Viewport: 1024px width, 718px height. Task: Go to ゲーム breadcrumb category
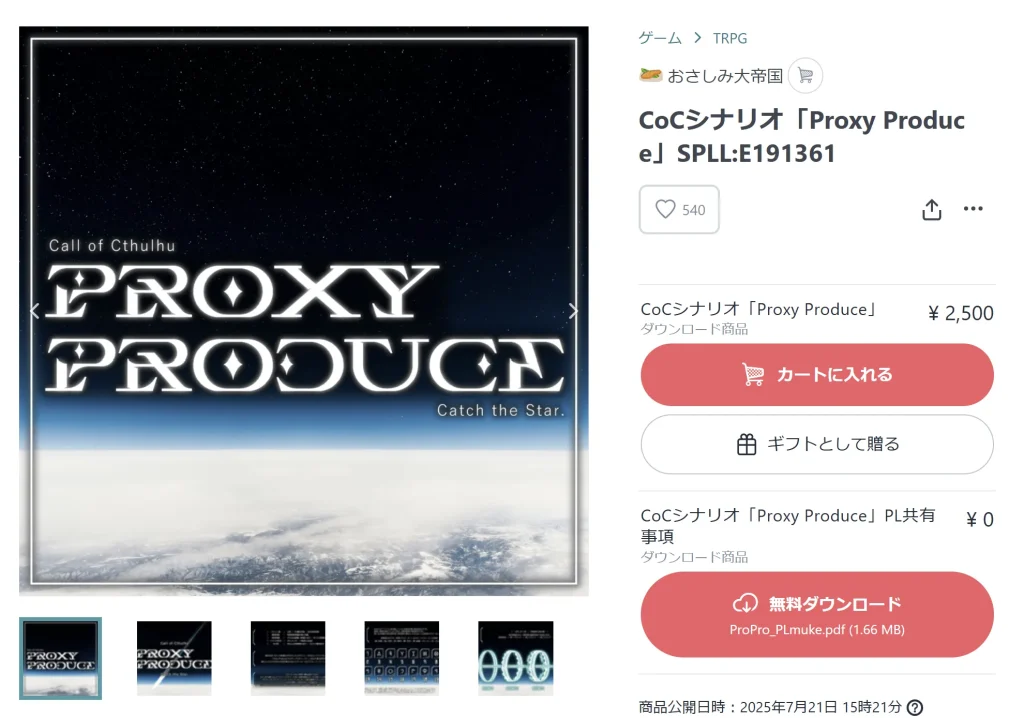click(660, 39)
